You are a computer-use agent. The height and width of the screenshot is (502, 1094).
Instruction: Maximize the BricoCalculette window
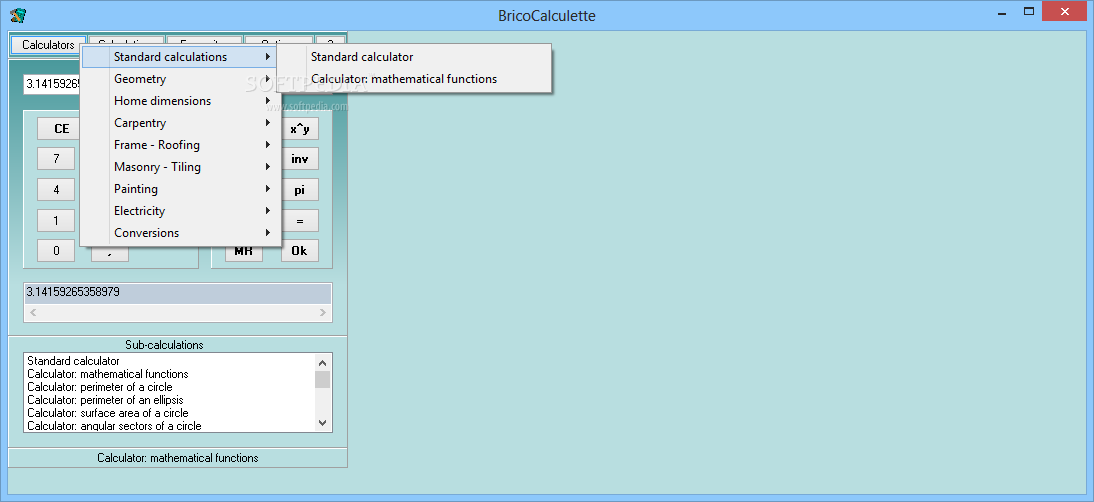tap(1028, 11)
